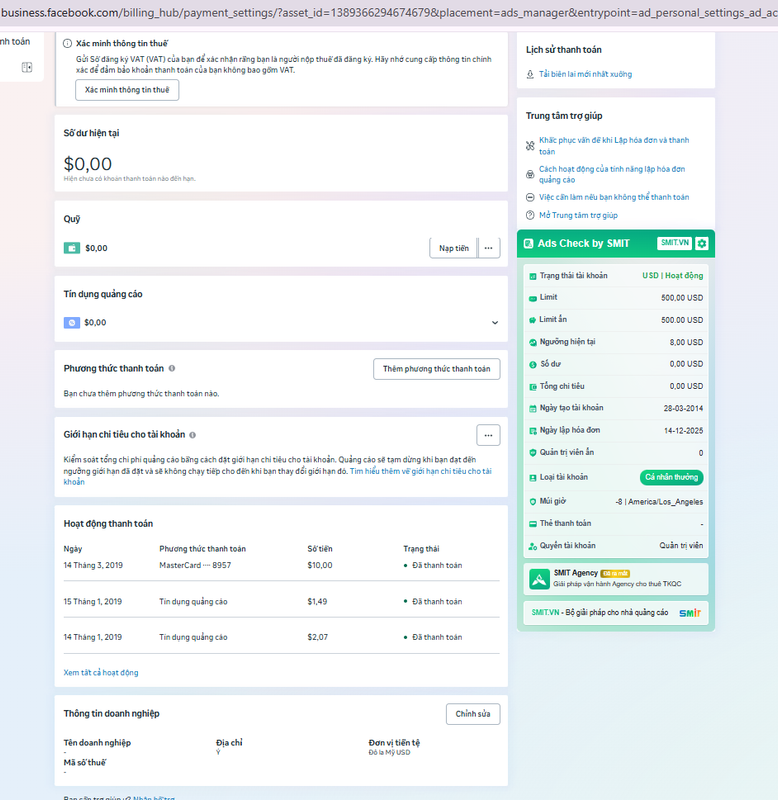The height and width of the screenshot is (800, 778).
Task: Click the Ngày lập hóa đơn icon
Action: click(x=533, y=431)
